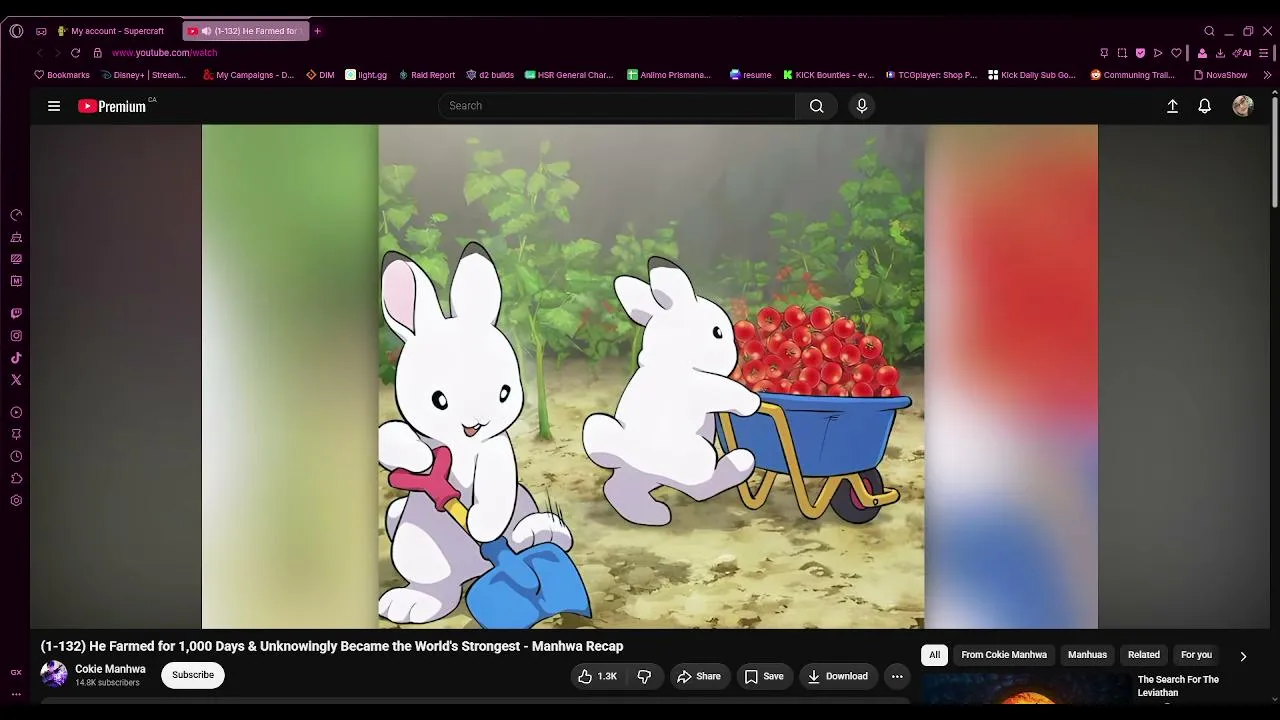
Task: Open History from the sidebar clock icon
Action: 16,456
